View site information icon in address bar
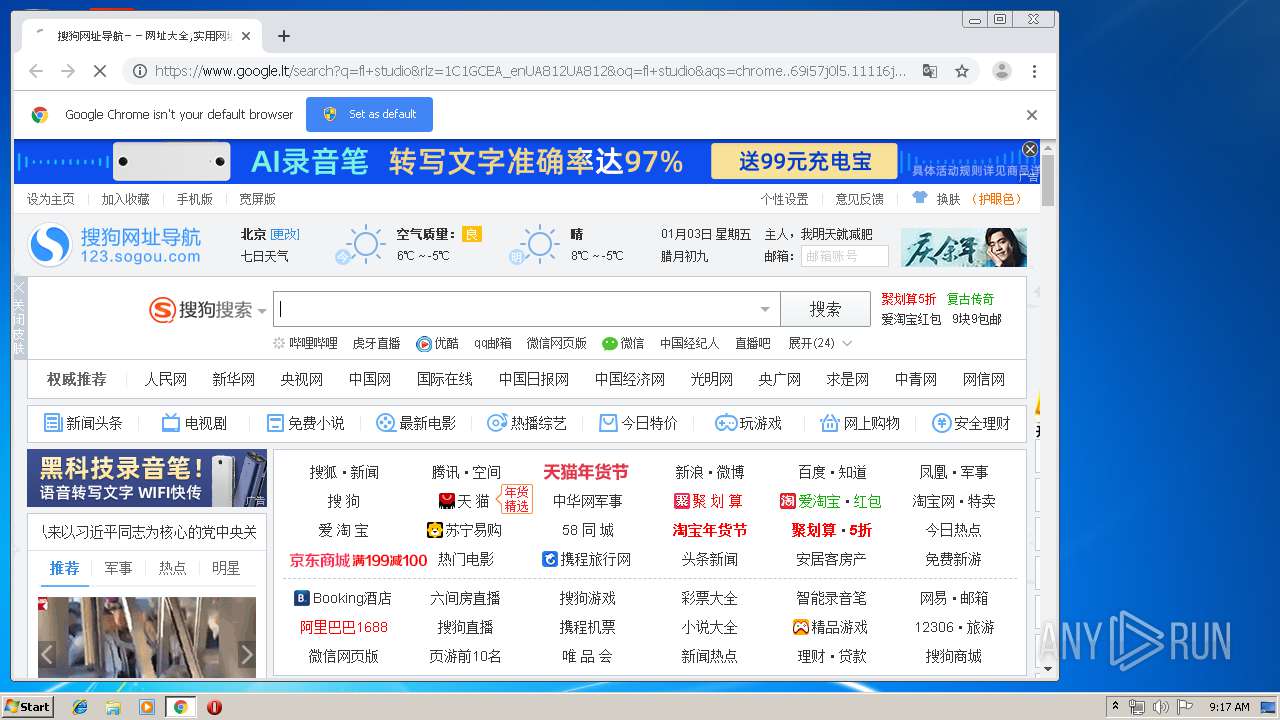 tap(140, 71)
